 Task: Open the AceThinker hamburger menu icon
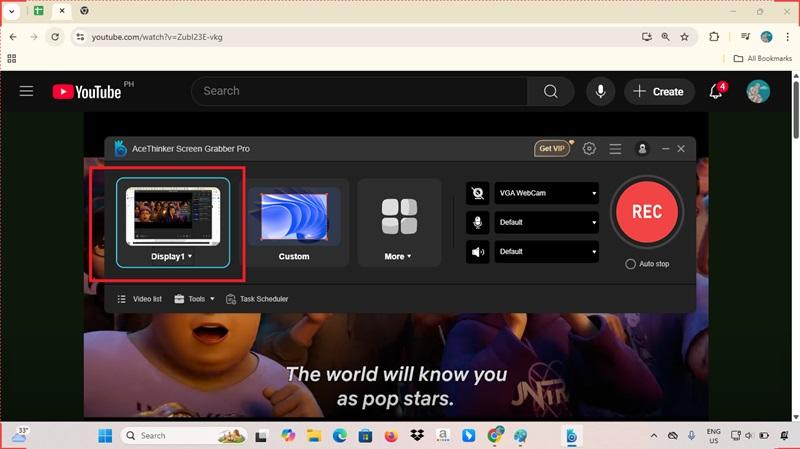coord(615,148)
